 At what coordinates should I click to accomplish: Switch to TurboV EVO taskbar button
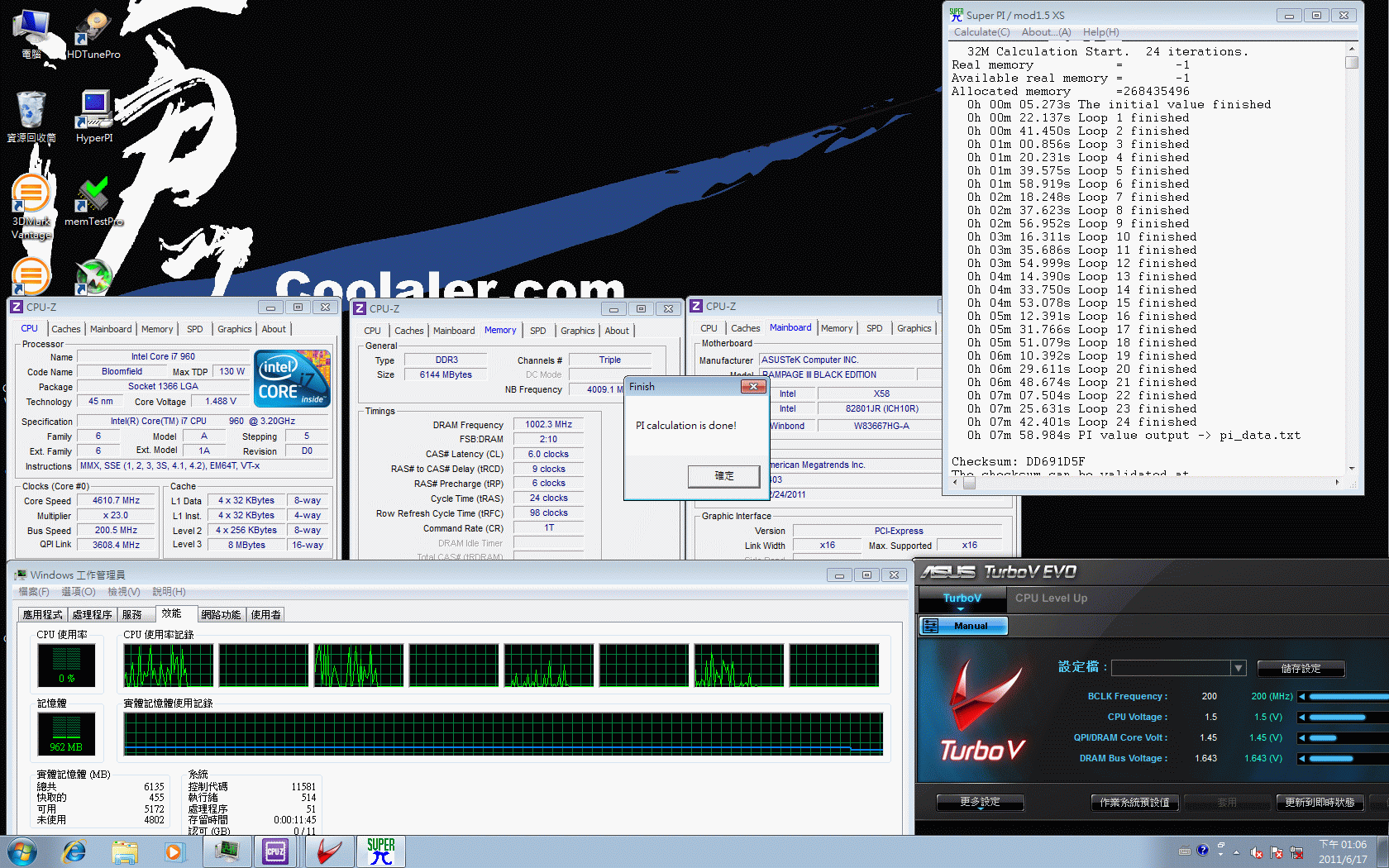329,851
